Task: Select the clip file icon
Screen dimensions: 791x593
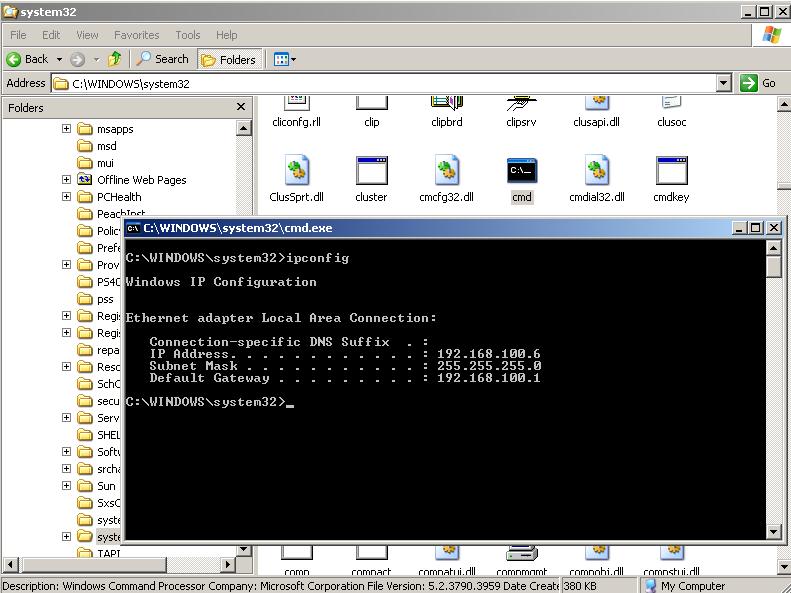Action: tap(372, 103)
